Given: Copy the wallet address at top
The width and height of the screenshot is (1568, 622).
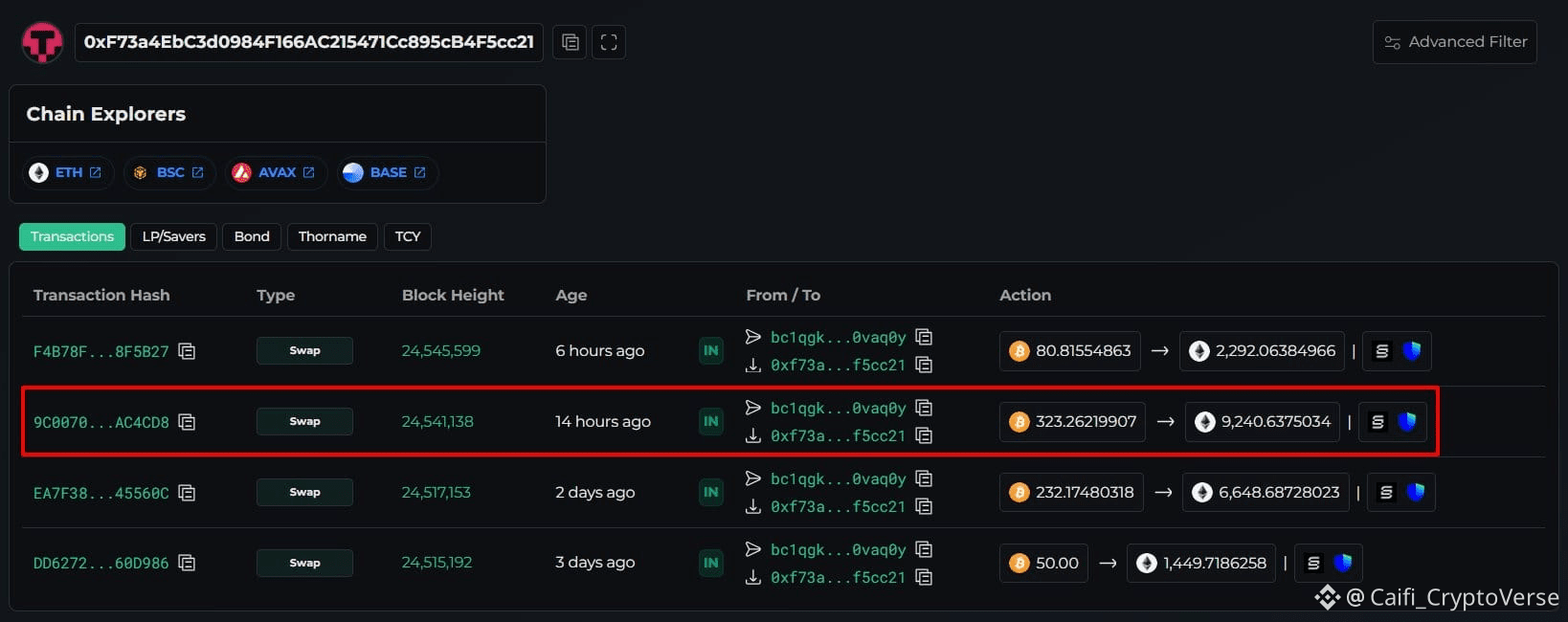Looking at the screenshot, I should click(571, 42).
